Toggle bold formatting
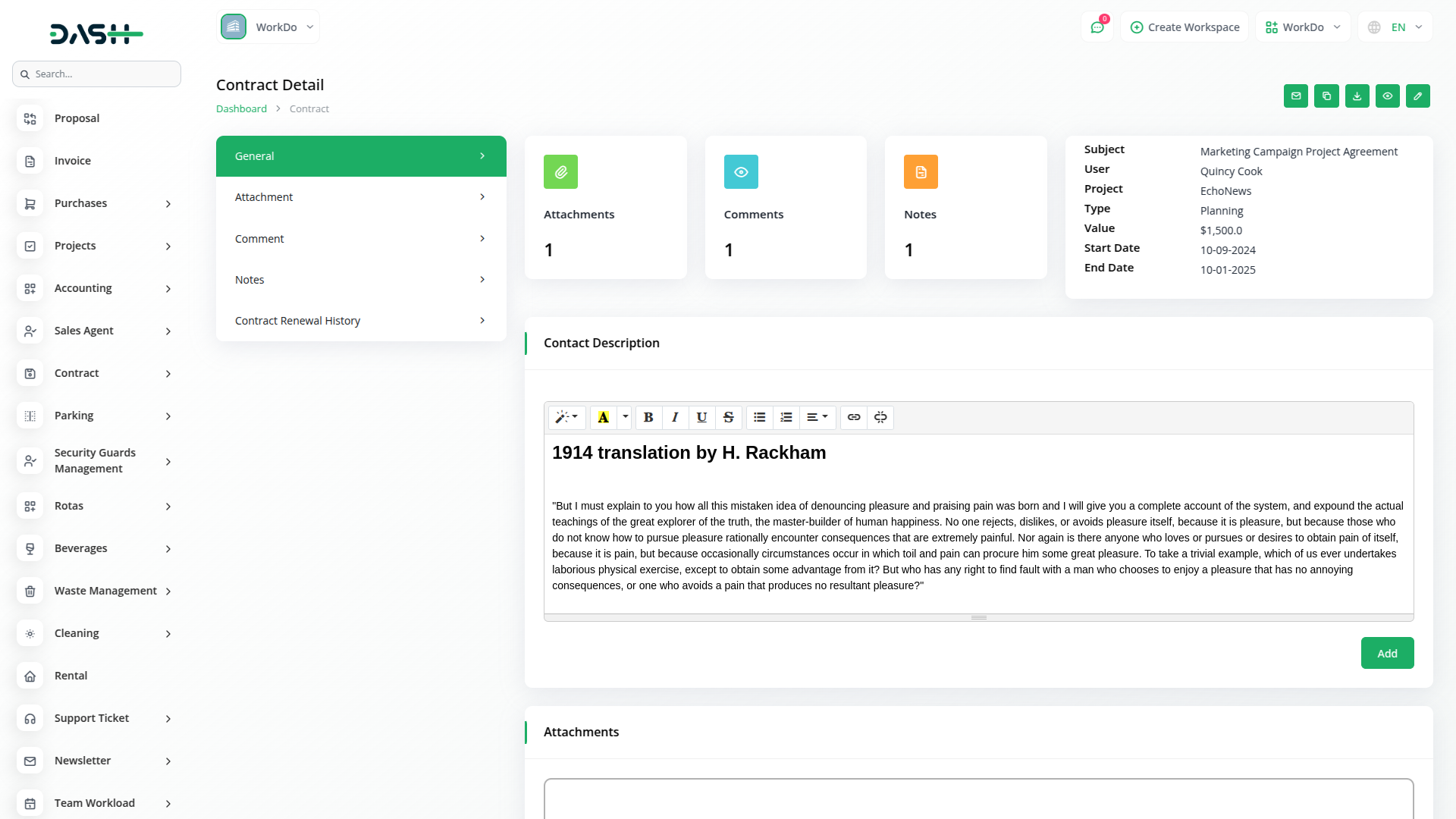1456x819 pixels. coord(648,417)
